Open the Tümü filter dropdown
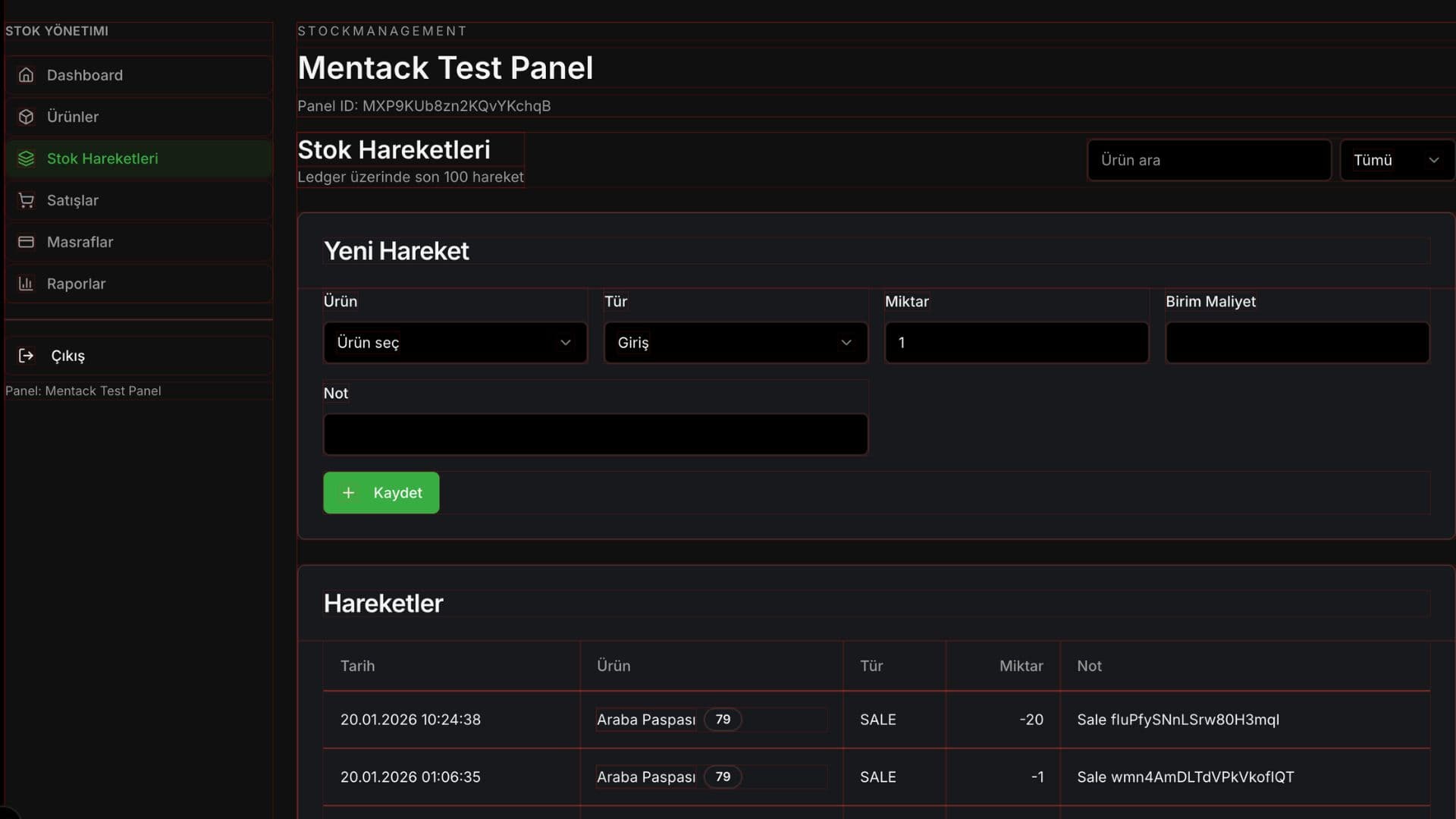1456x819 pixels. click(1395, 160)
